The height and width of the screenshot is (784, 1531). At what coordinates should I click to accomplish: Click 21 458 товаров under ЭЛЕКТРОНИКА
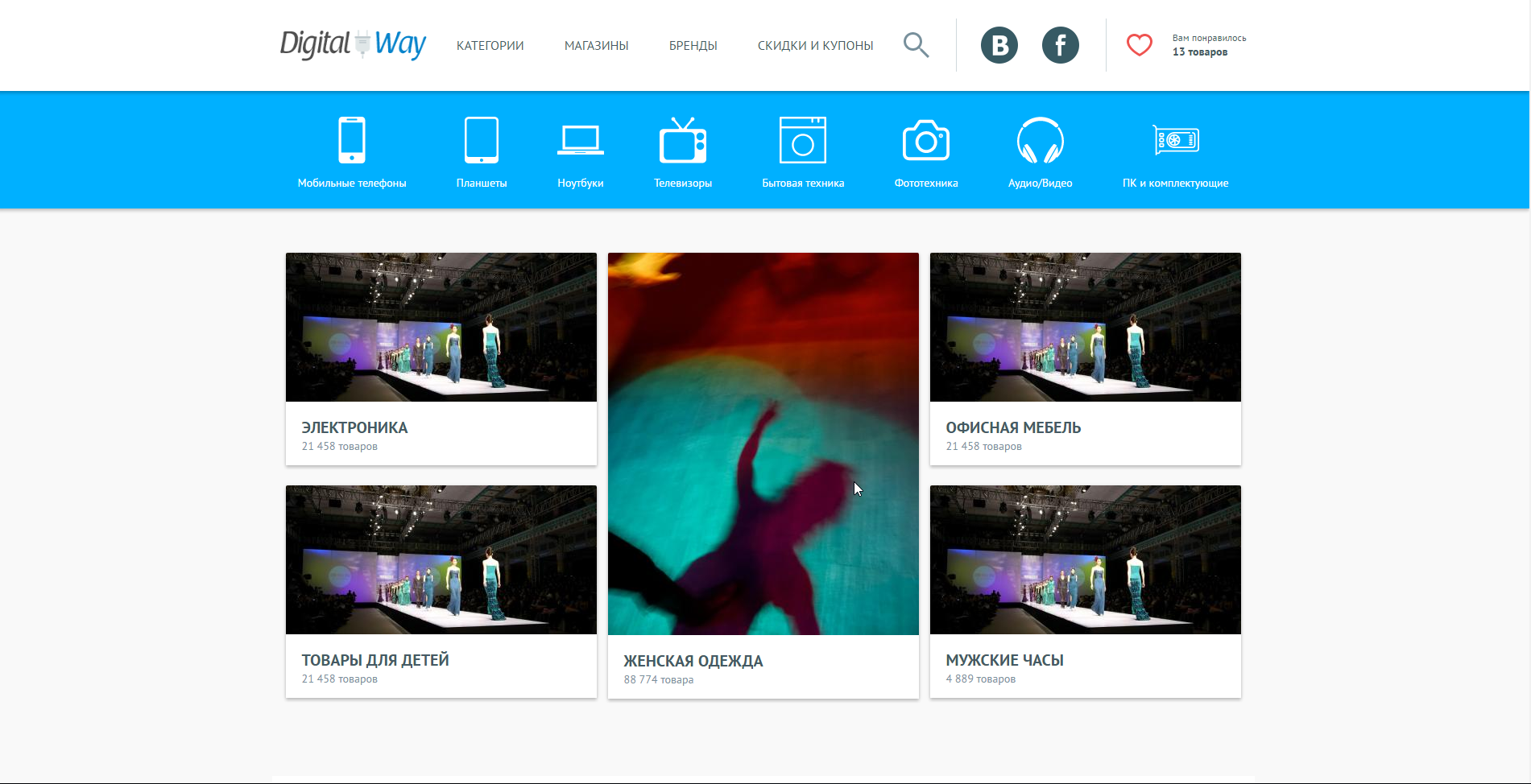[x=340, y=447]
